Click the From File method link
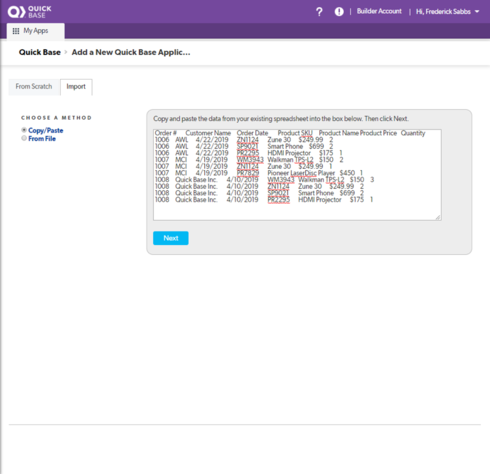 point(42,139)
